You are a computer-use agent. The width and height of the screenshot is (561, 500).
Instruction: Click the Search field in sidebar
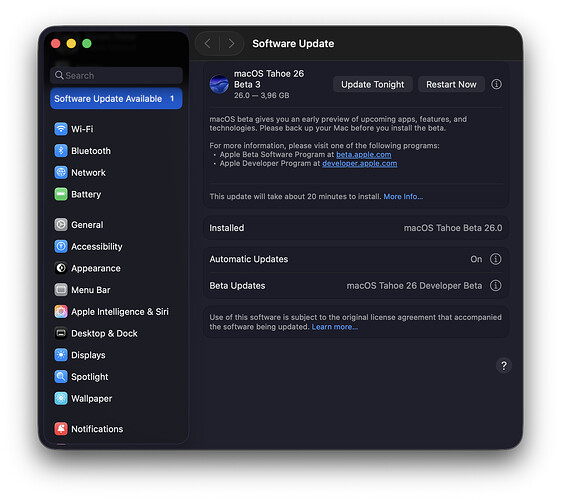point(116,75)
